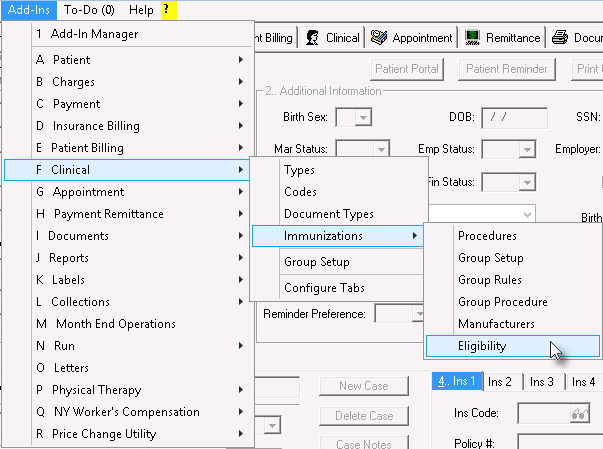Click the Patient Reminder button

pyautogui.click(x=506, y=69)
